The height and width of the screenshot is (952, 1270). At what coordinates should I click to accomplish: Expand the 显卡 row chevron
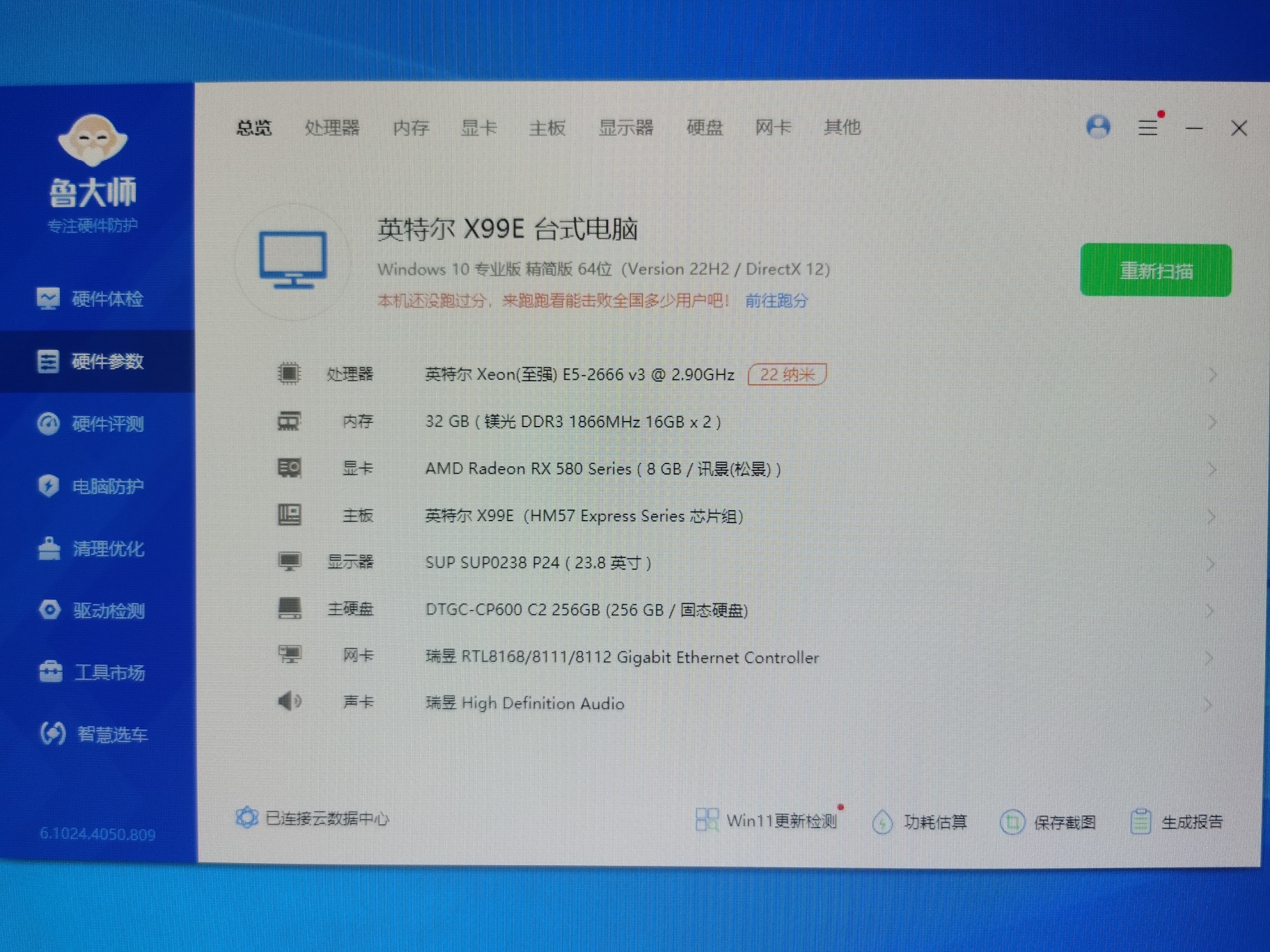[1212, 470]
